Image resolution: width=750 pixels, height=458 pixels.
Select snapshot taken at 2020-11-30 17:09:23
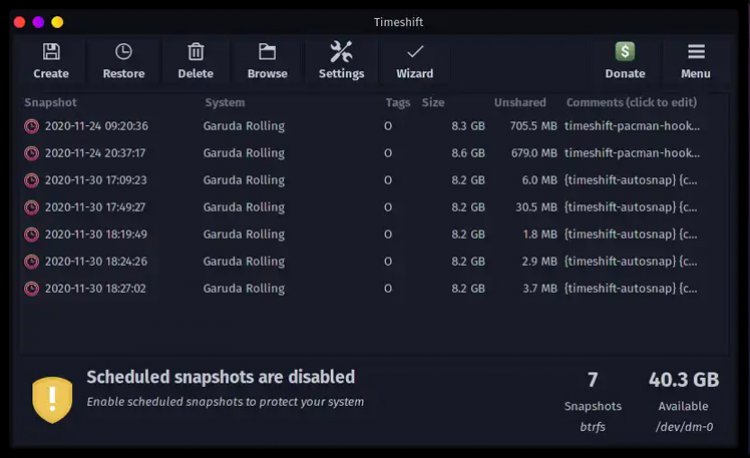click(96, 180)
